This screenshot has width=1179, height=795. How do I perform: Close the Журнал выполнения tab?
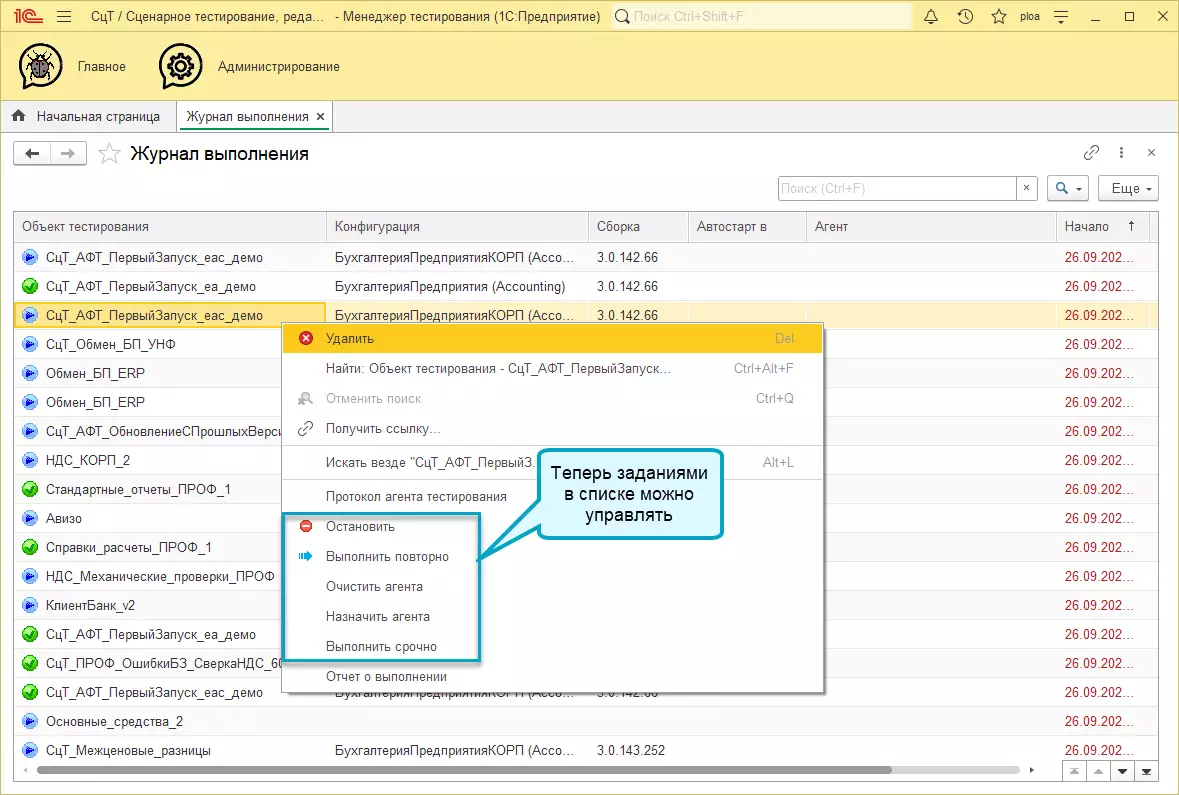pos(320,117)
